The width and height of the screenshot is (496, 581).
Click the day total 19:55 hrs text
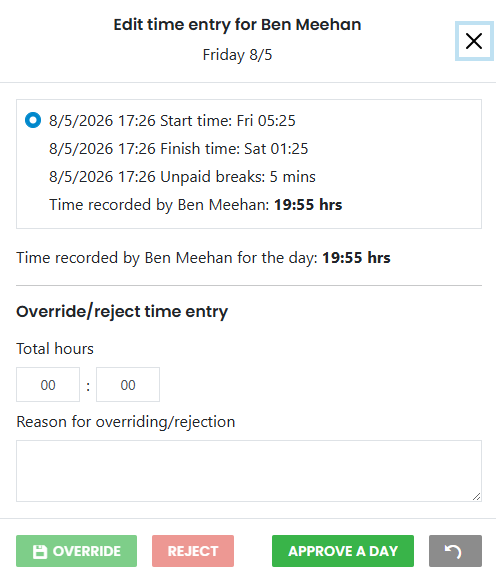point(356,258)
